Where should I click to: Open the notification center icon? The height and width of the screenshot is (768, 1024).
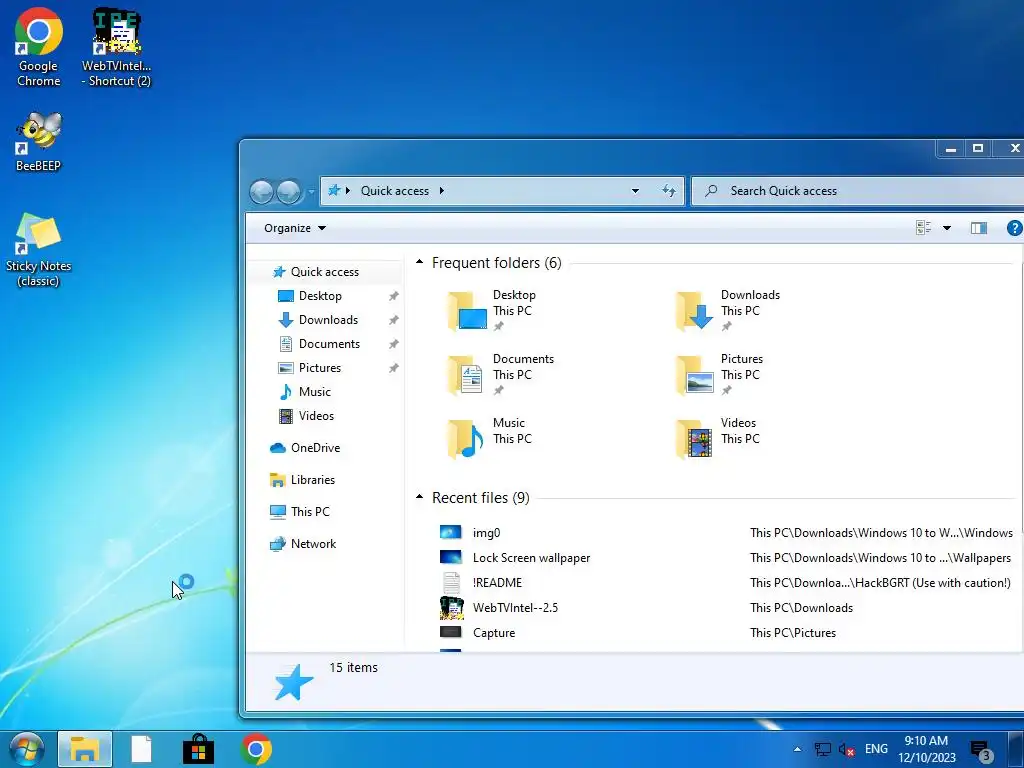click(981, 750)
